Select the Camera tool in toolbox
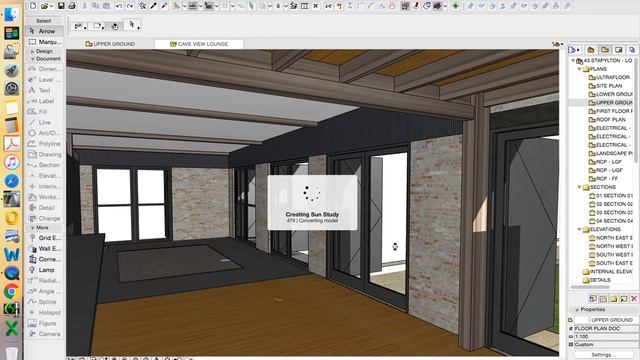The width and height of the screenshot is (640, 360). click(x=44, y=334)
